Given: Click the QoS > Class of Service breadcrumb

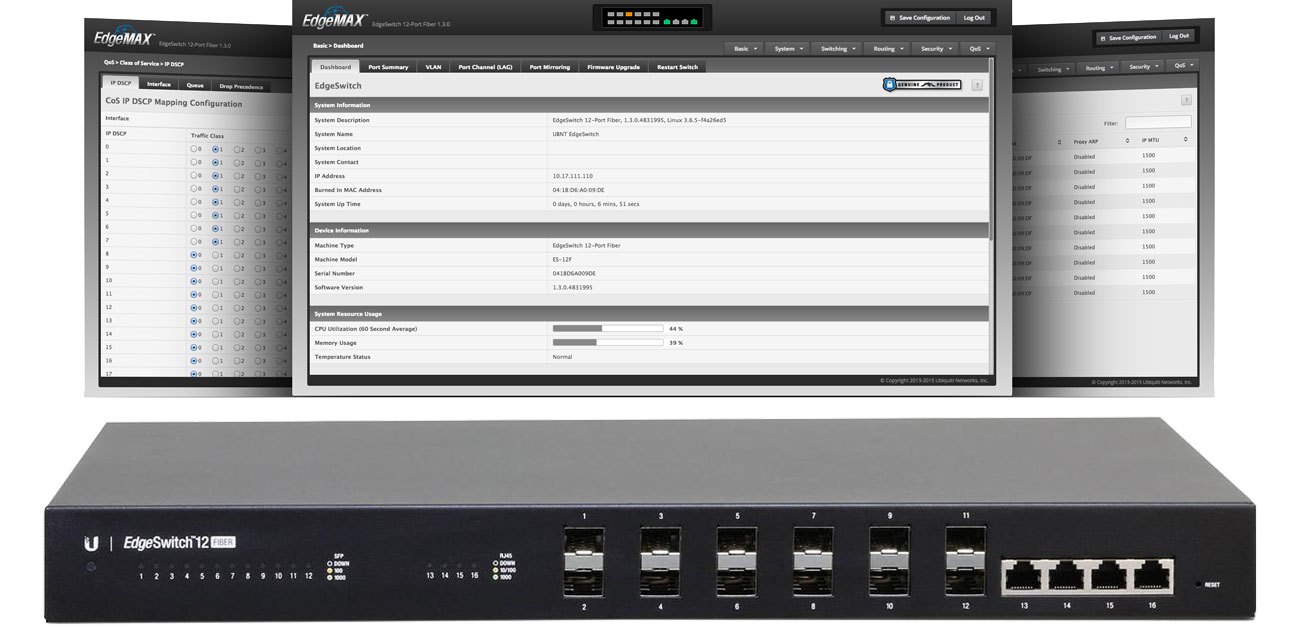Looking at the screenshot, I should point(144,64).
